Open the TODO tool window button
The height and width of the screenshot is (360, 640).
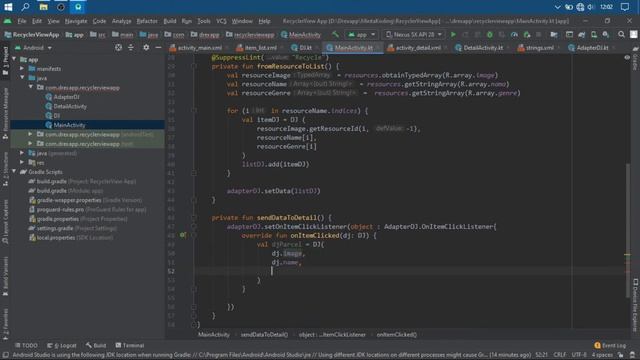pos(26,345)
